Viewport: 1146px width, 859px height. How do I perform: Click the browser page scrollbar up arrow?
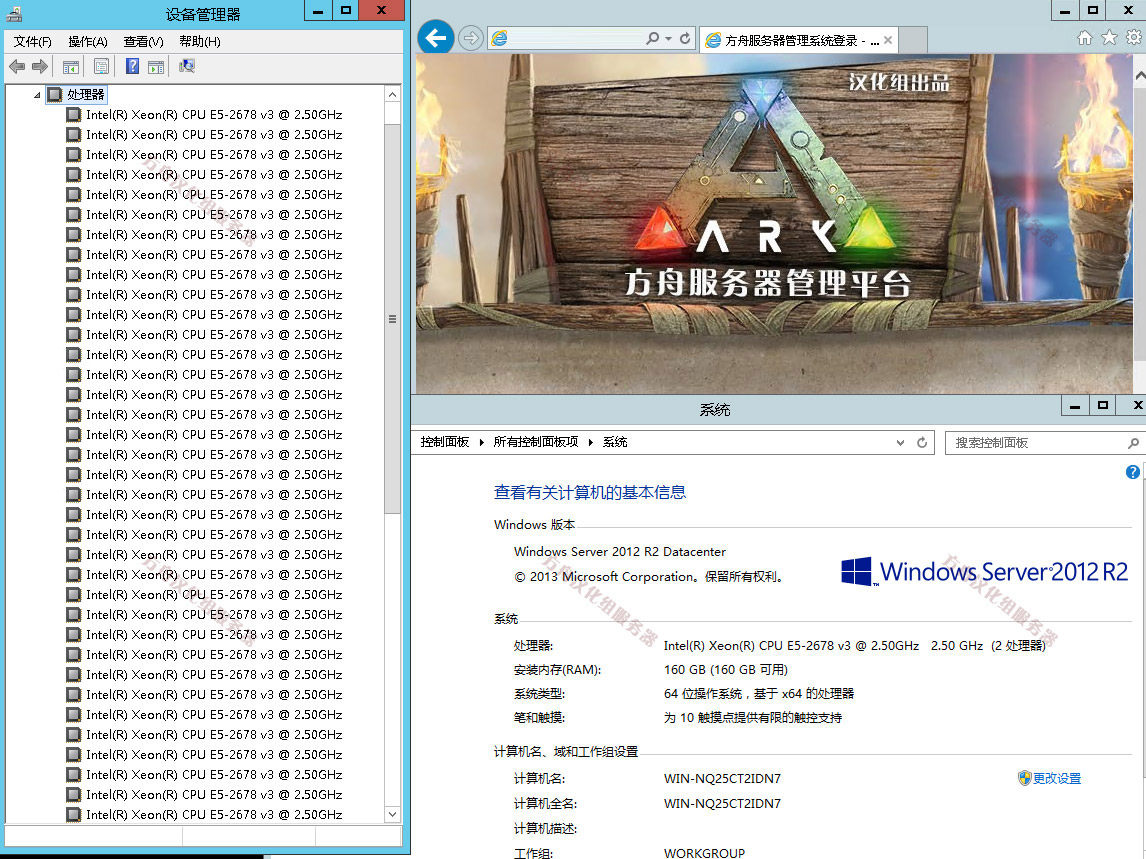pos(1139,75)
